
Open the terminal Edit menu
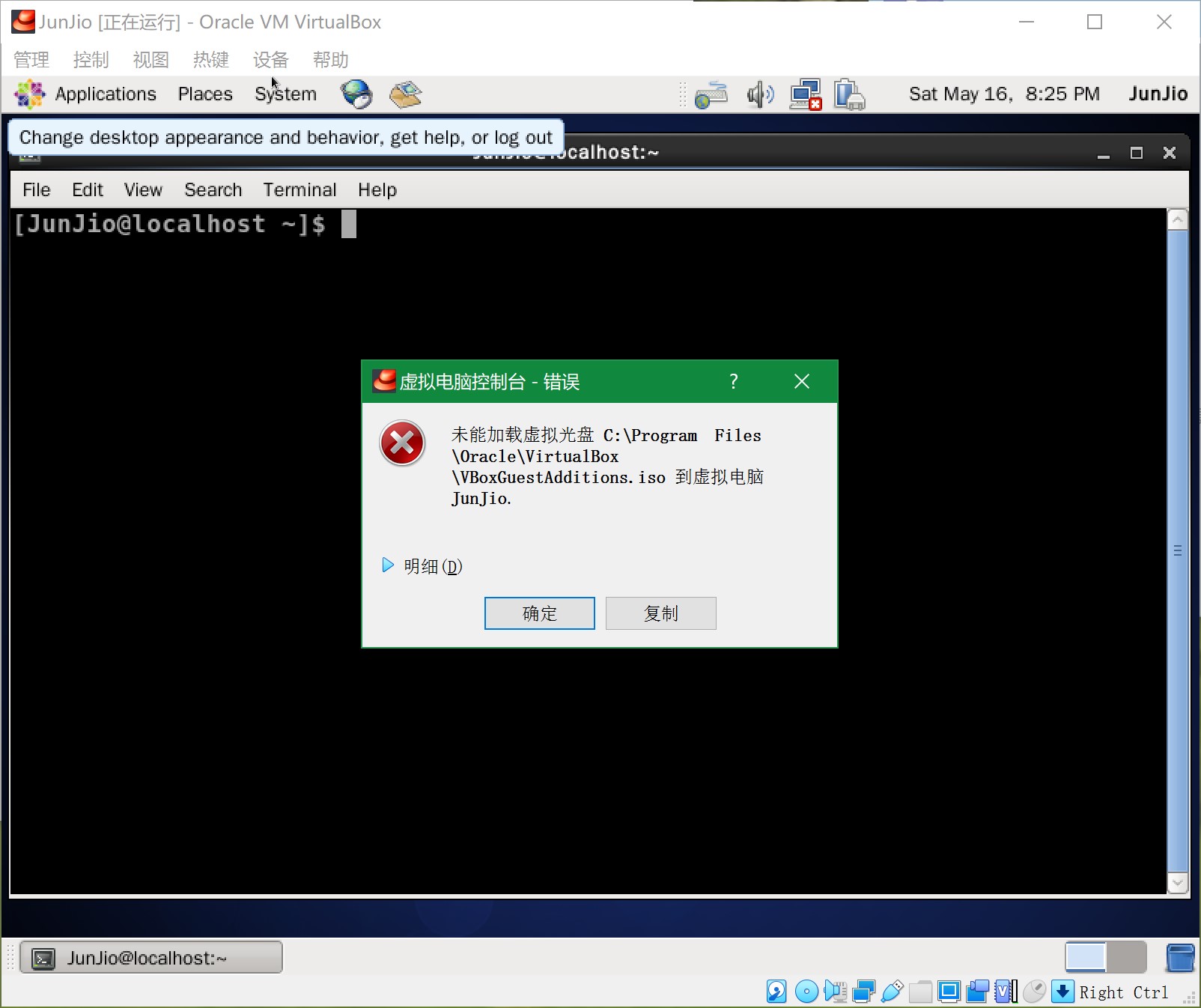(x=88, y=190)
